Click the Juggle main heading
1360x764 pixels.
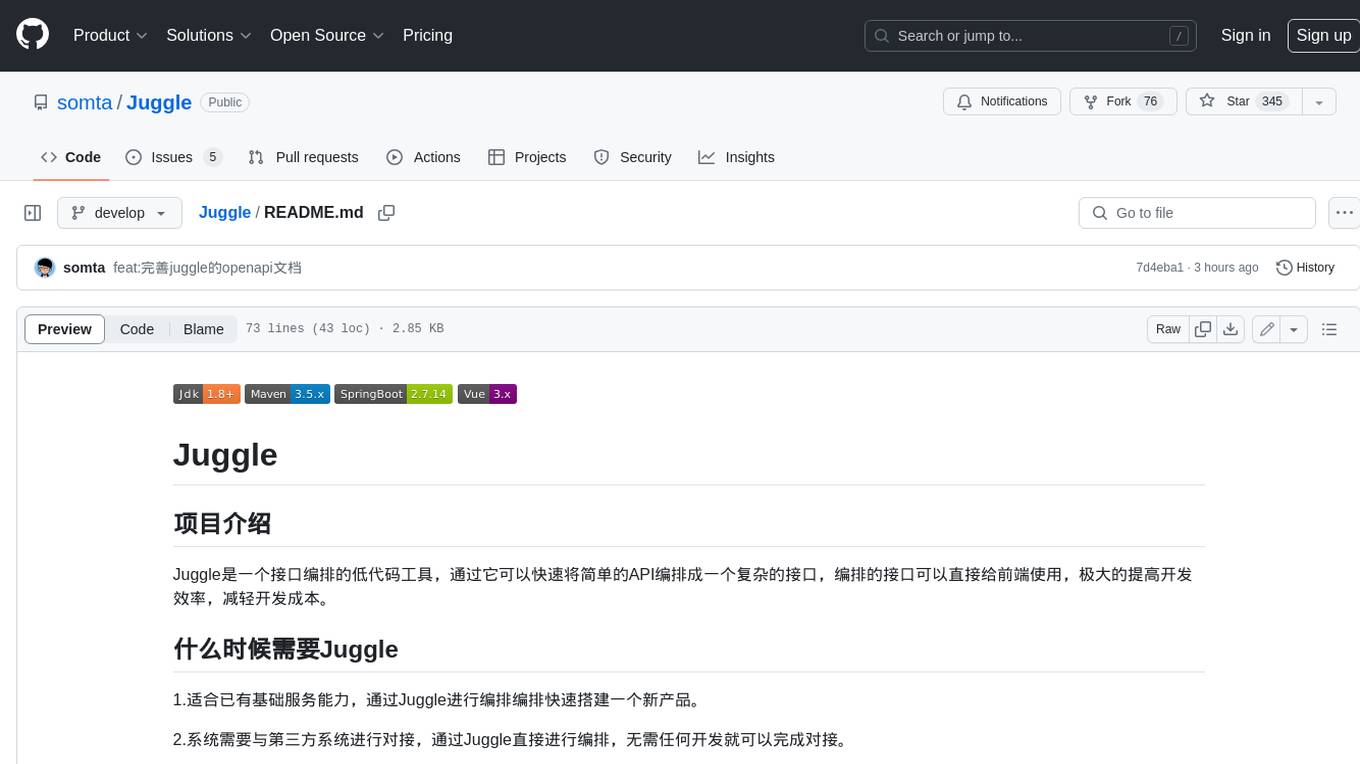pos(225,454)
